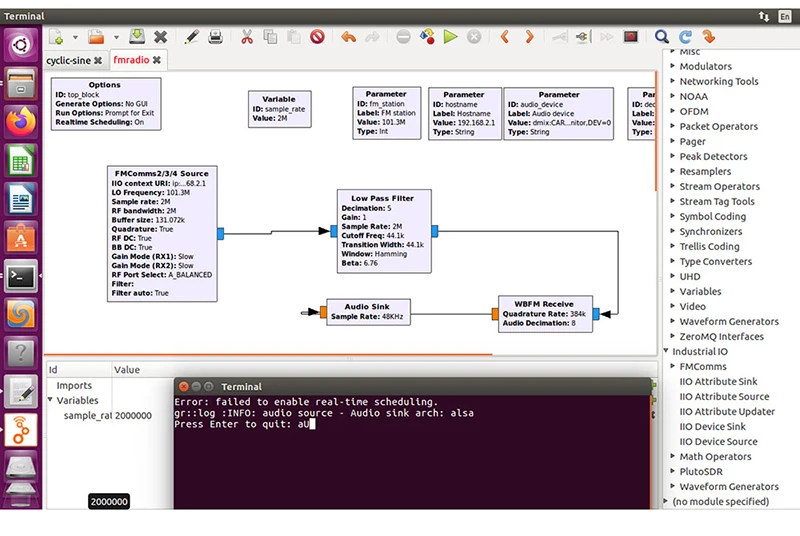Viewport: 800px width, 536px height.
Task: Click the green Execute flow graph play icon
Action: pos(450,37)
